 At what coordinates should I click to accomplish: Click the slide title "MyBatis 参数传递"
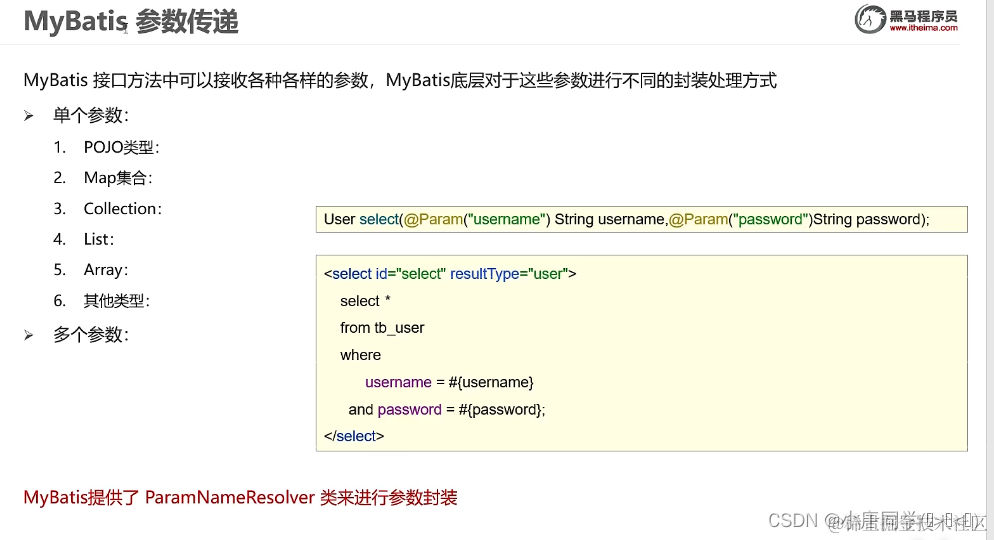point(131,22)
